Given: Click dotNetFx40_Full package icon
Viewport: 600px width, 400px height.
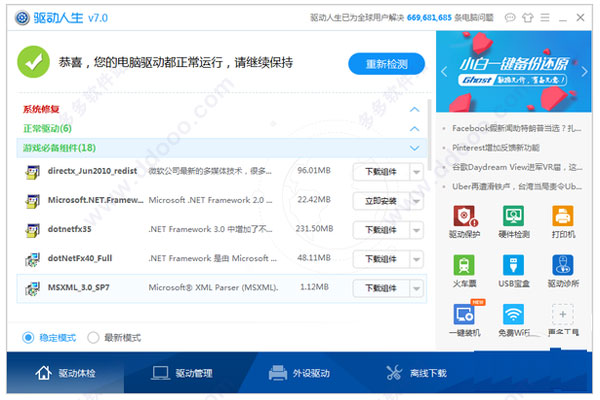Looking at the screenshot, I should coord(33,259).
